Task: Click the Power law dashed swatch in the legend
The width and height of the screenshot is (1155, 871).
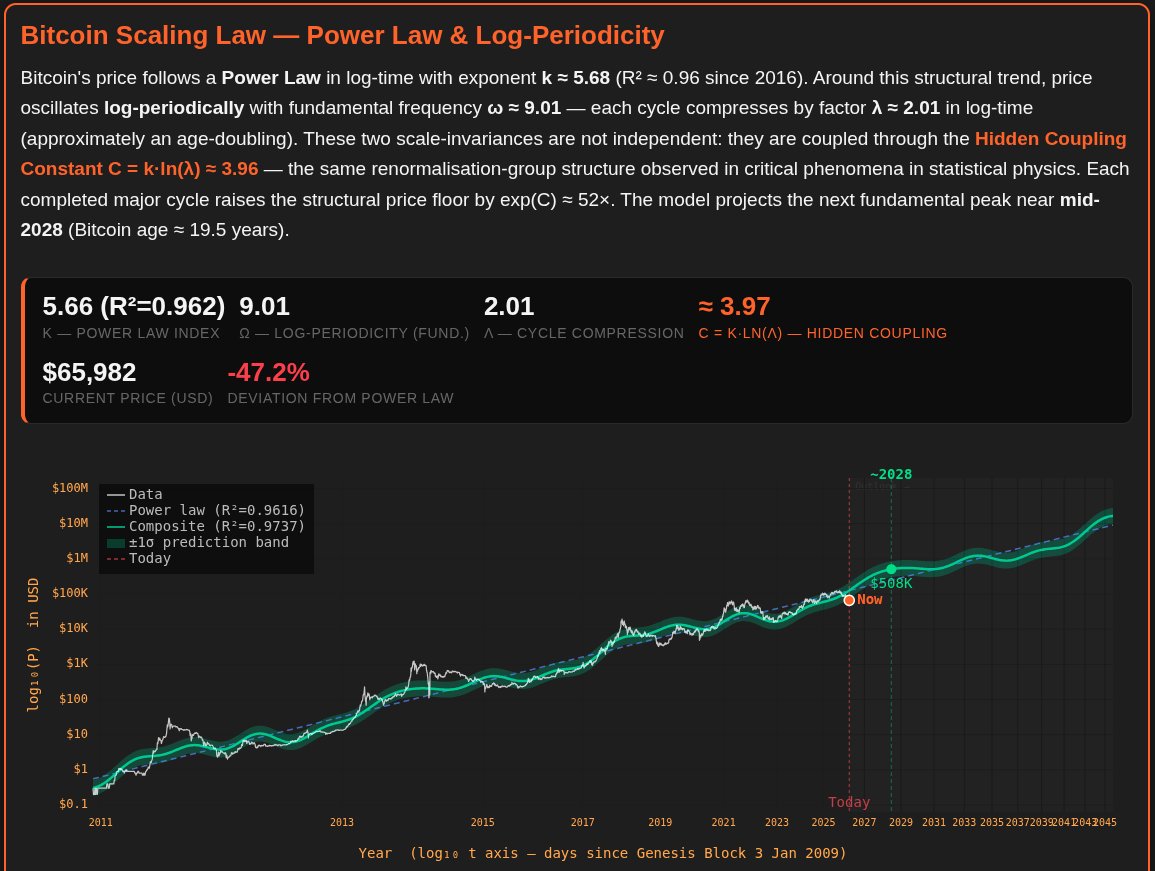Action: pyautogui.click(x=116, y=510)
